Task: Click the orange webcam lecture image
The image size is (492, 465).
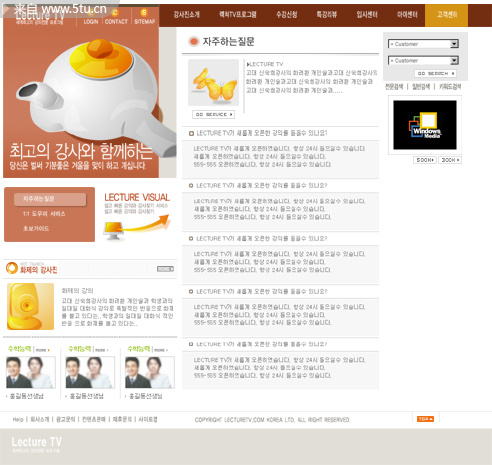Action: pos(30,306)
